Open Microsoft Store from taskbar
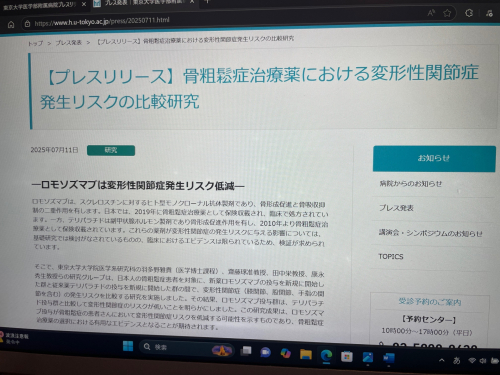 tap(347, 356)
